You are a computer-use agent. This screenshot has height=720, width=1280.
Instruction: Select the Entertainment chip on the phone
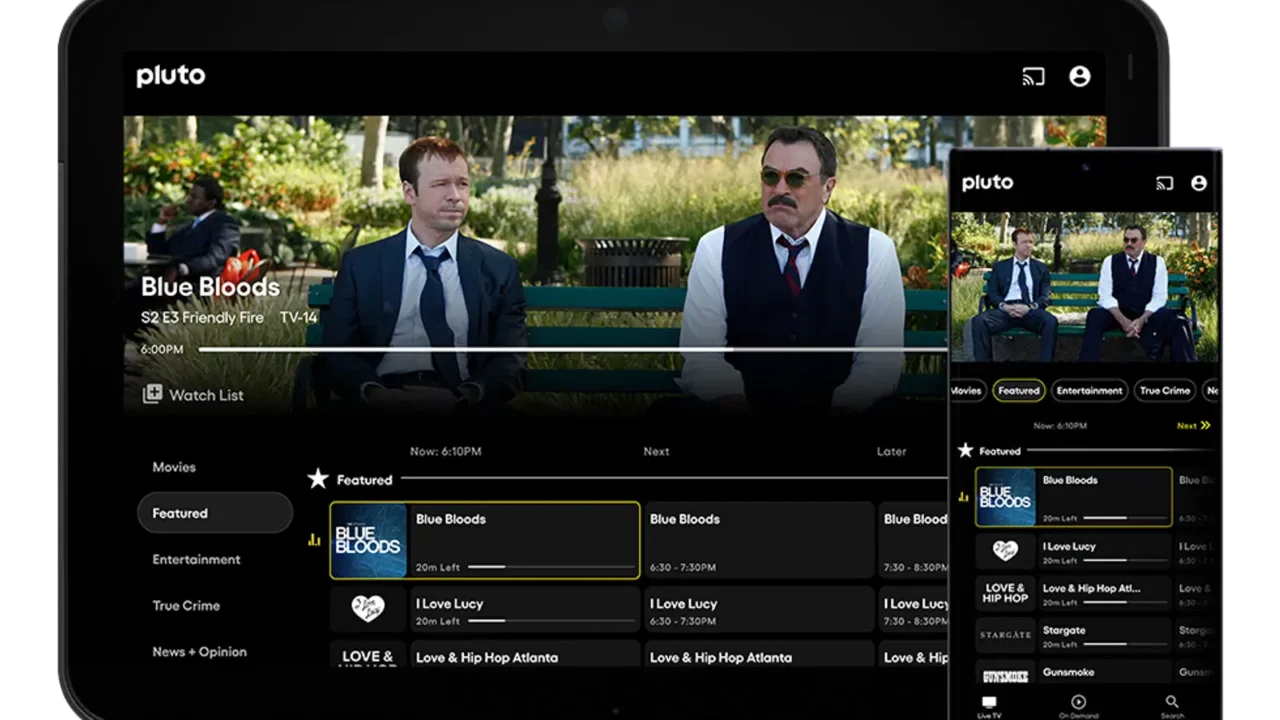click(x=1090, y=391)
